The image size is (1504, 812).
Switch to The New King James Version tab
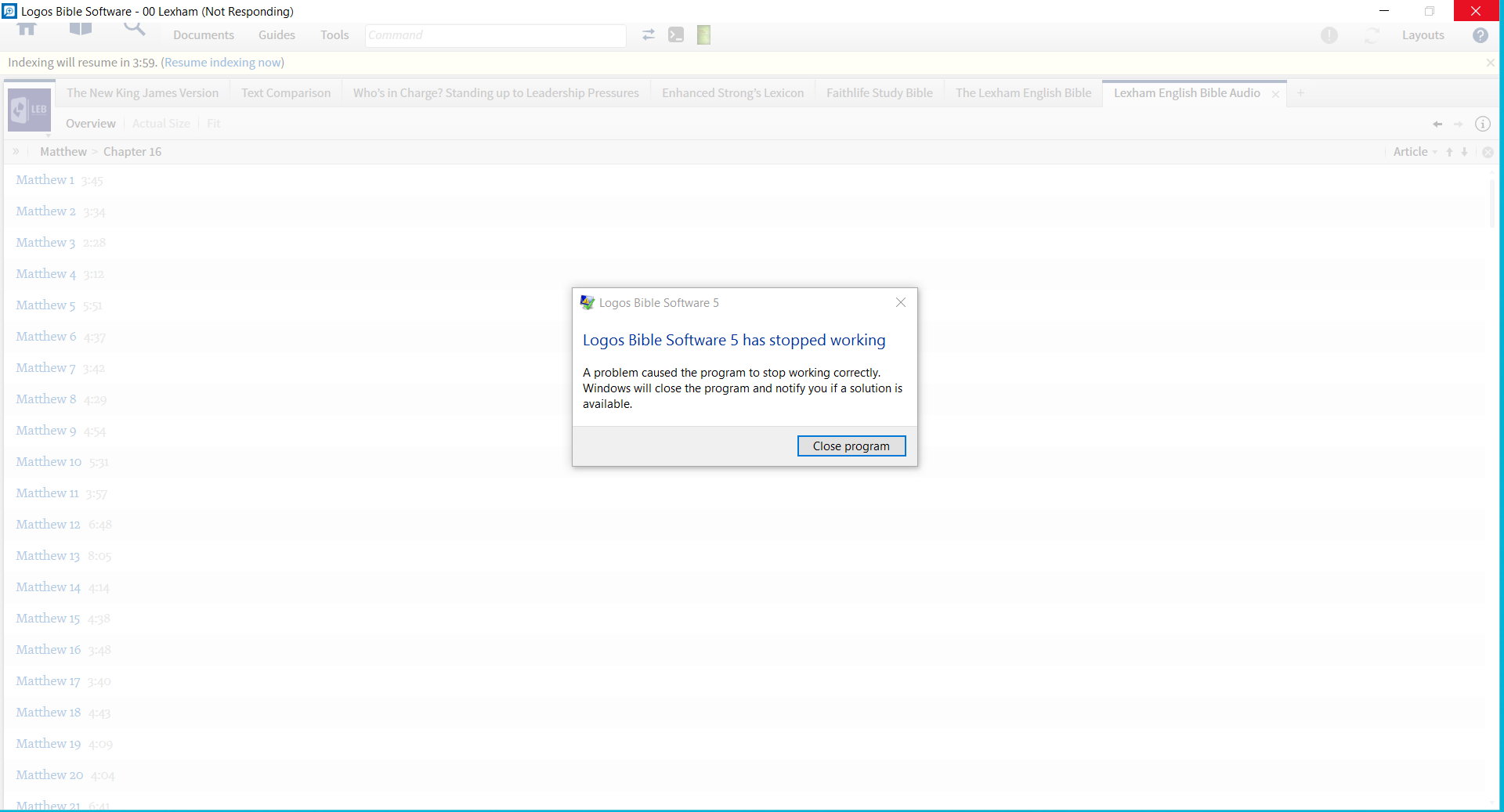pyautogui.click(x=143, y=93)
